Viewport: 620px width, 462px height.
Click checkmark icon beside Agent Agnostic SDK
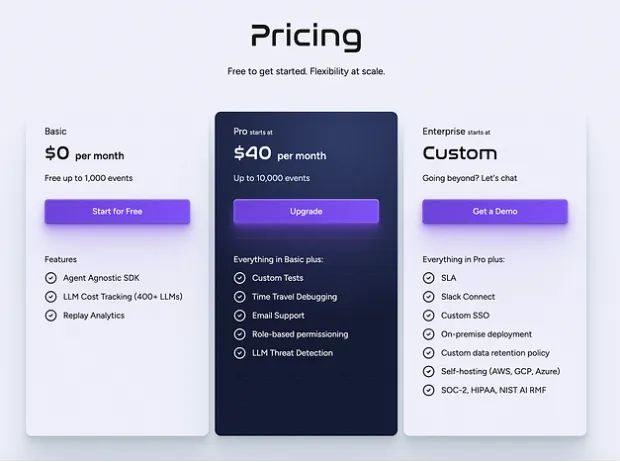[x=51, y=278]
